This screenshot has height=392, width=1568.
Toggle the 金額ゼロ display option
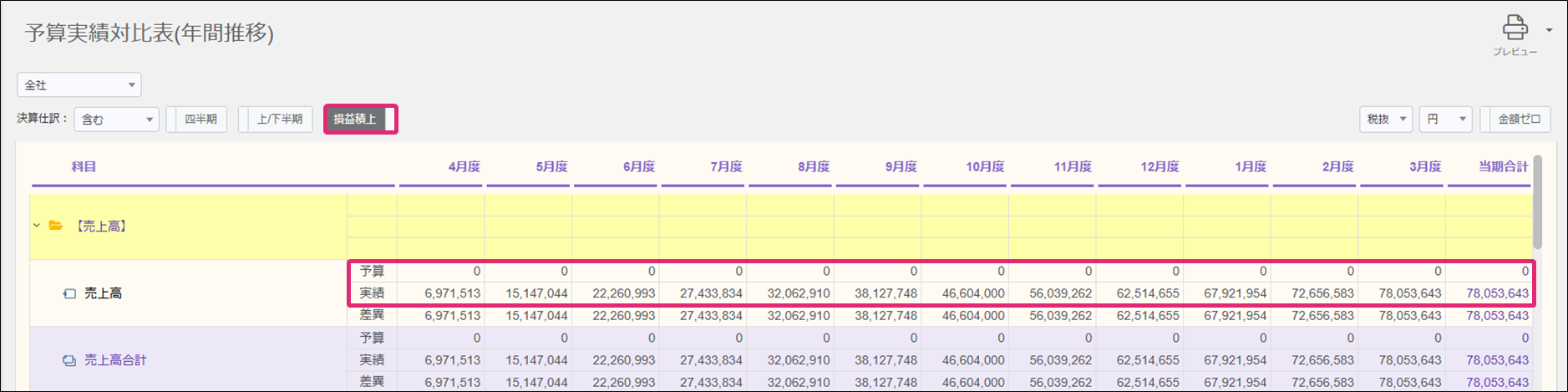tap(1515, 119)
